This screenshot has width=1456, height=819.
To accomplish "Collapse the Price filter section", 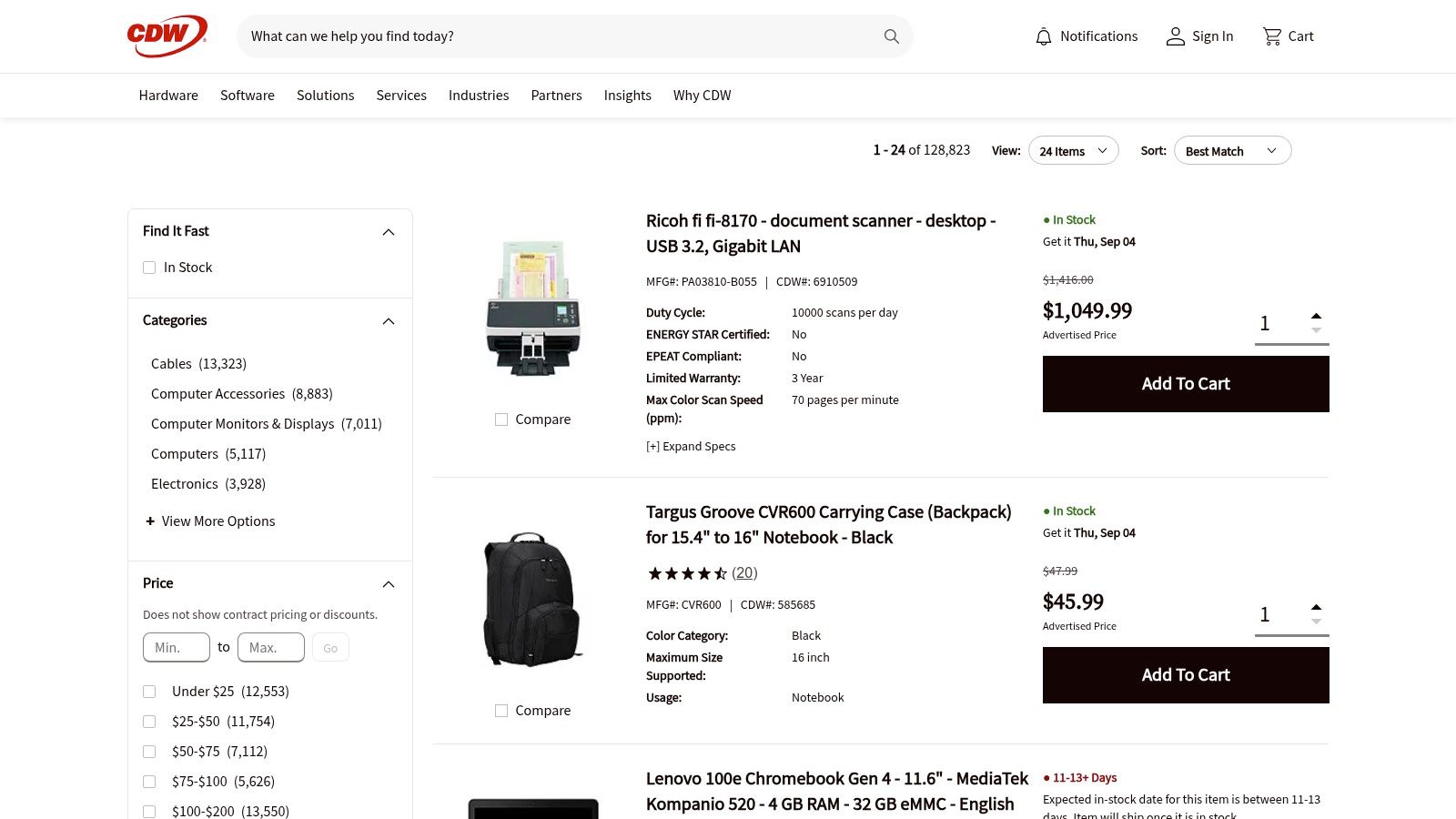I will tap(389, 583).
